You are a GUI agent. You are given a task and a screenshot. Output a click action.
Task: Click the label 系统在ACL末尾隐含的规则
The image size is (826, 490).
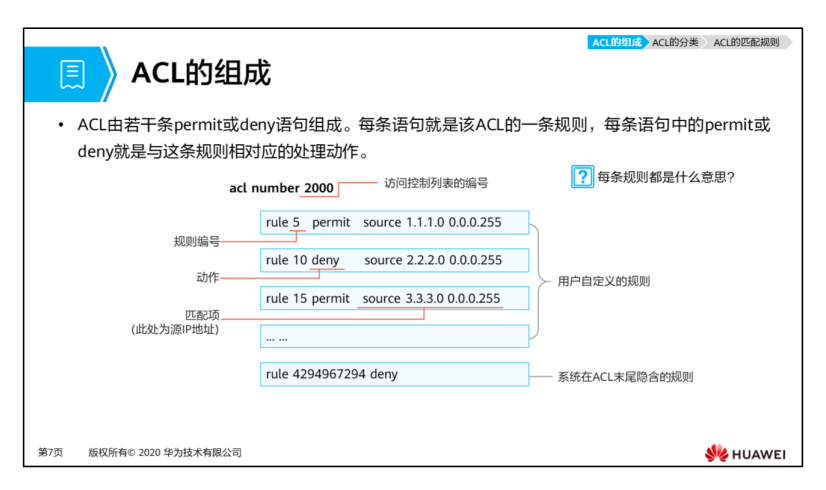[x=625, y=377]
